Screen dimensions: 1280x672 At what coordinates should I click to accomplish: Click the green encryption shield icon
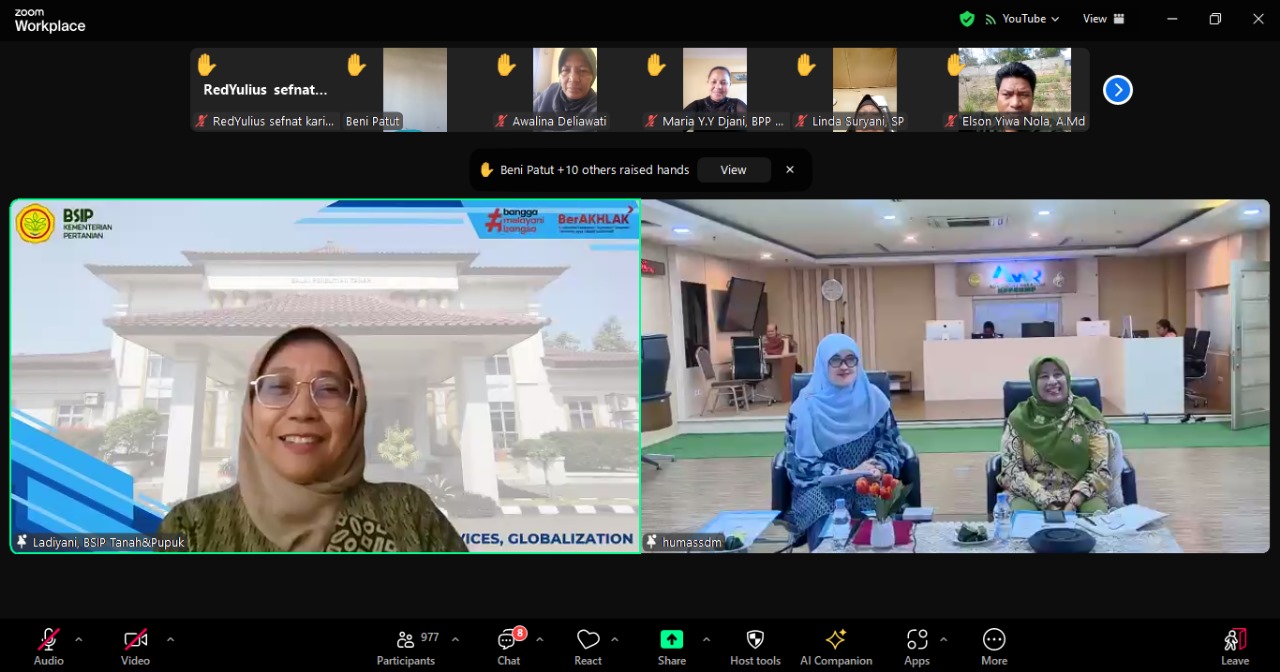tap(966, 19)
